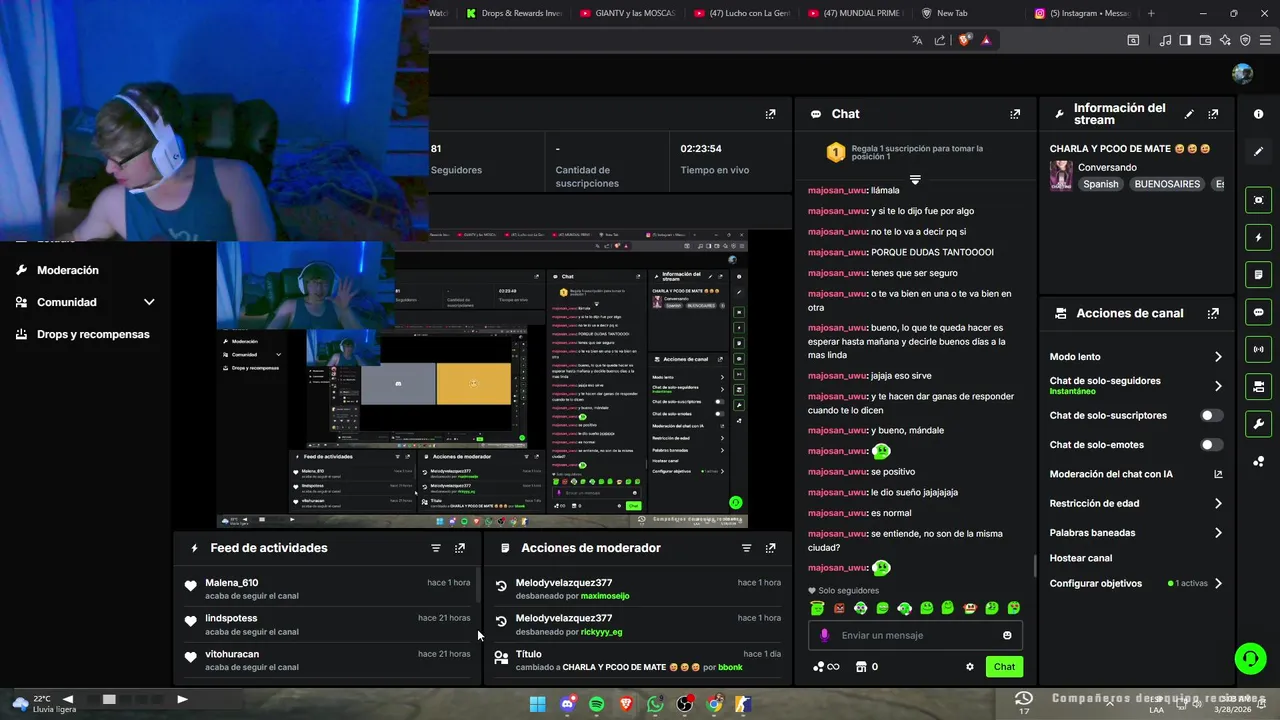Pop out the Acciones de canal panel
The height and width of the screenshot is (720, 1280).
(1213, 313)
